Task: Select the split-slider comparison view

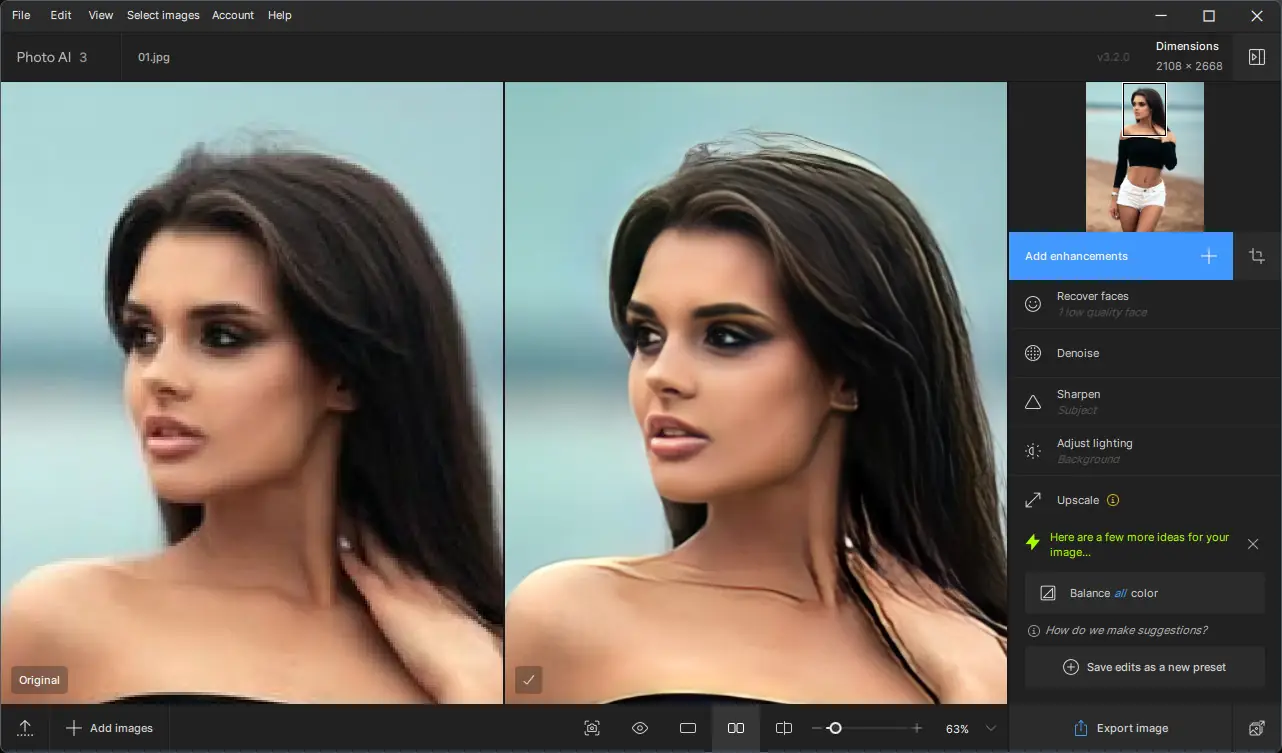Action: [x=783, y=727]
